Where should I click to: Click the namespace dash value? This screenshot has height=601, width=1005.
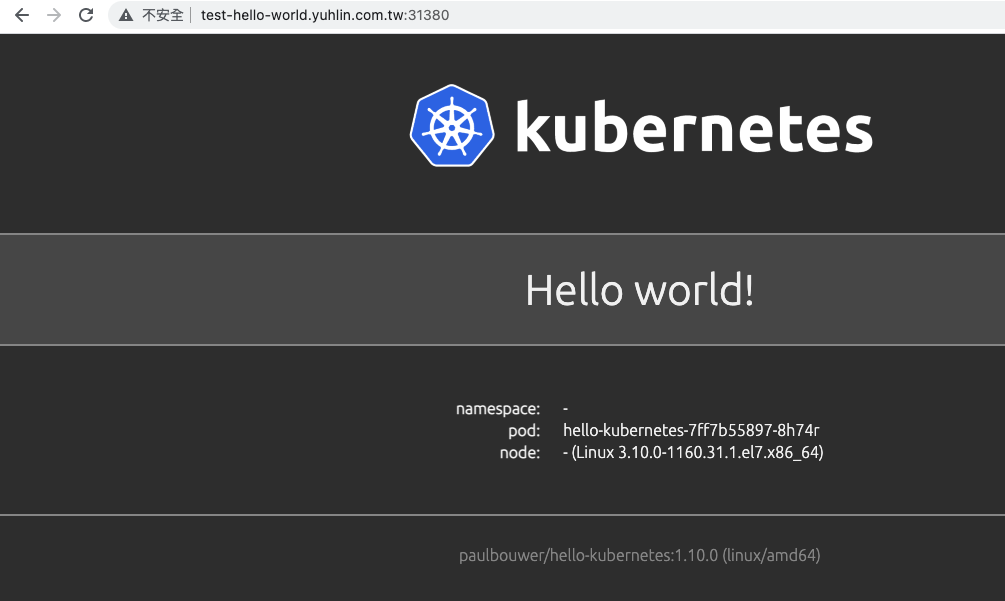pyautogui.click(x=565, y=408)
